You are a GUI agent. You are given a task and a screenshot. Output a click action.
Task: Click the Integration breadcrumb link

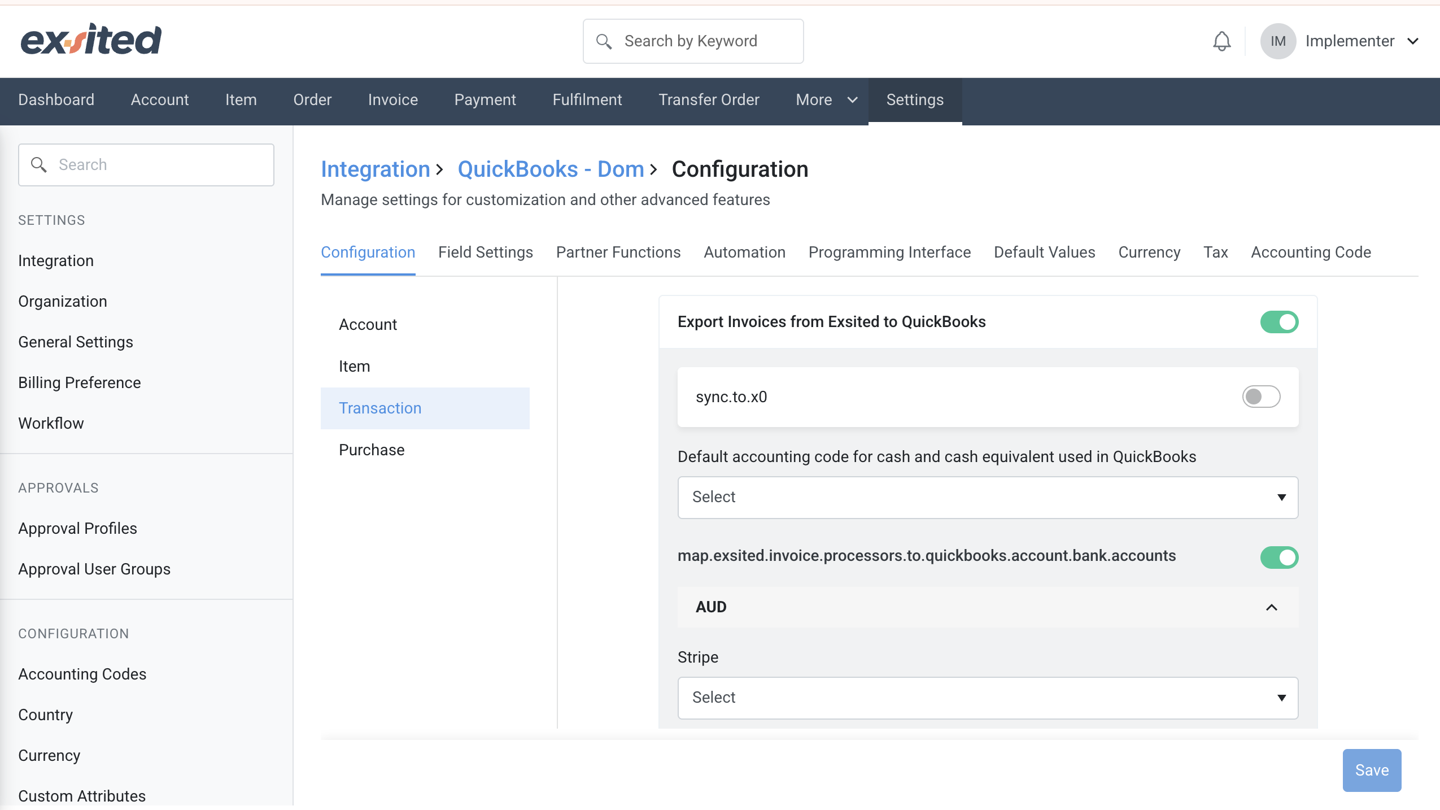click(x=375, y=169)
